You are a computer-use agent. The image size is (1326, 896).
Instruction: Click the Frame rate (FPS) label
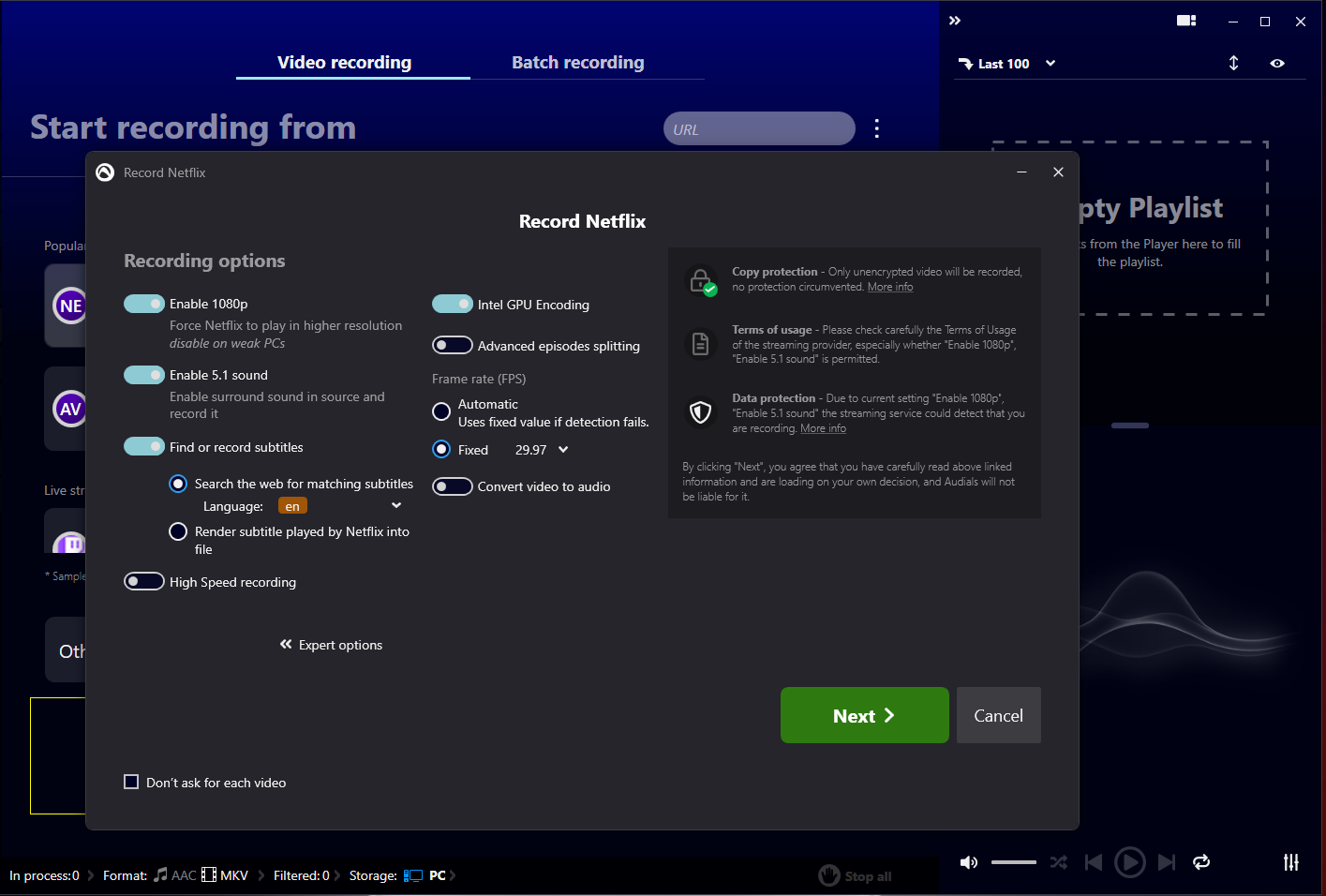pyautogui.click(x=479, y=379)
